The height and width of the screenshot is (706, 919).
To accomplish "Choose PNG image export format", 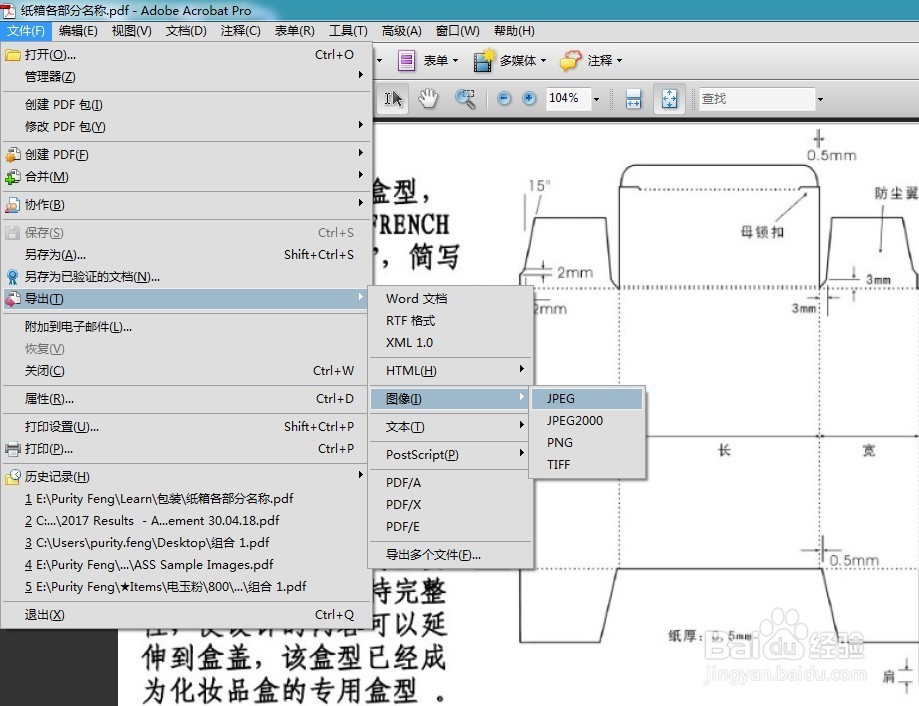I will [587, 443].
